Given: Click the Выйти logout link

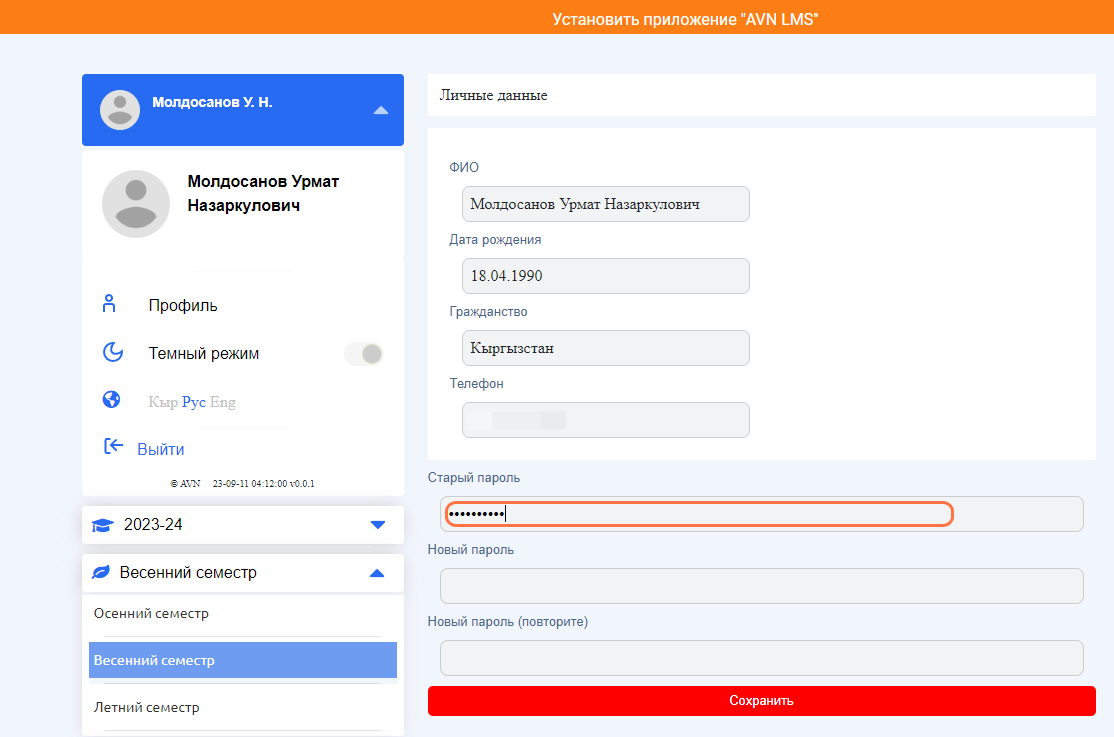Looking at the screenshot, I should click(160, 449).
